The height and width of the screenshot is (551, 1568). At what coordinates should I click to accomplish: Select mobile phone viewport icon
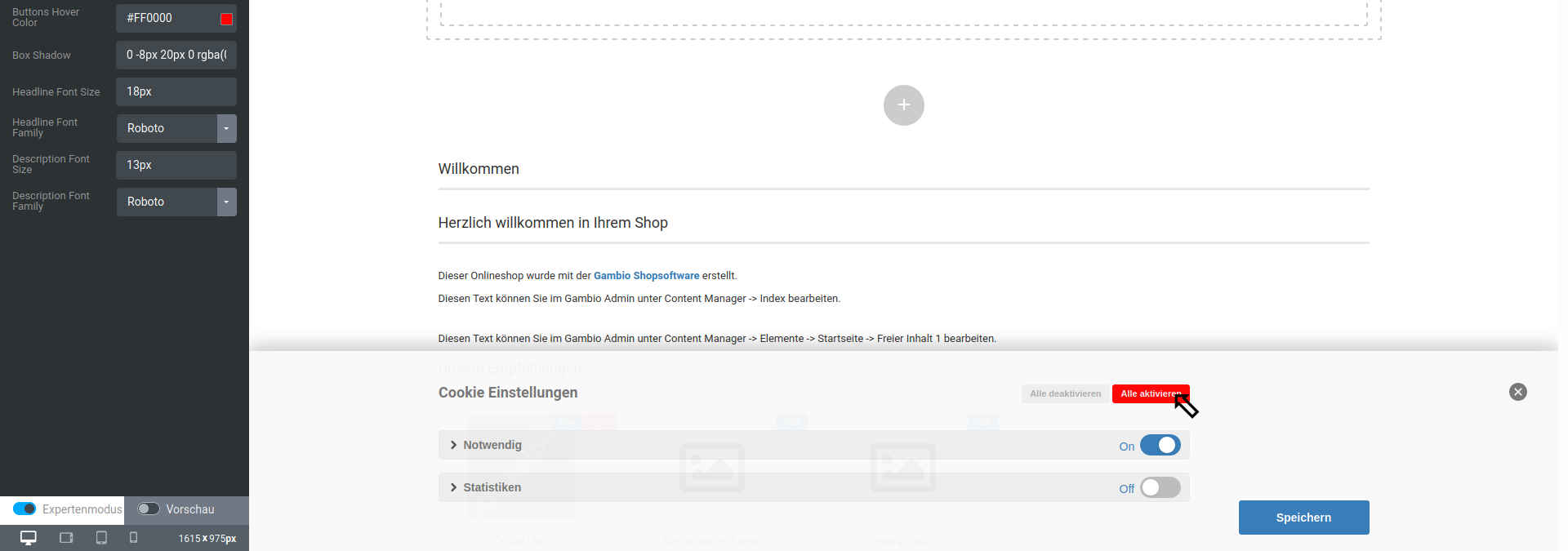click(x=134, y=538)
